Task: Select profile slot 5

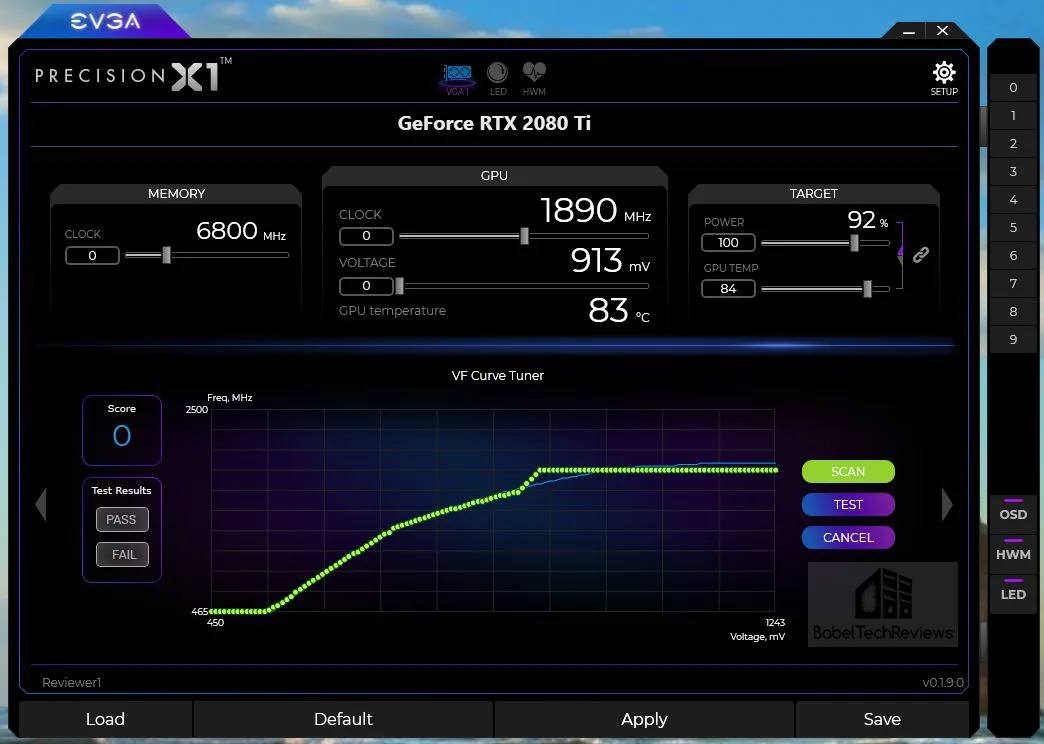Action: pyautogui.click(x=1013, y=227)
